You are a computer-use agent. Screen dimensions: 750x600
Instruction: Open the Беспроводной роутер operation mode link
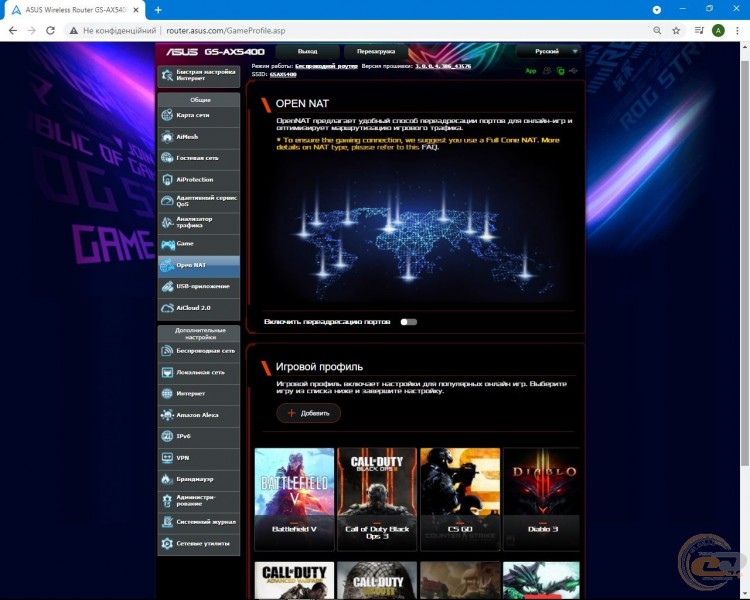click(x=326, y=66)
